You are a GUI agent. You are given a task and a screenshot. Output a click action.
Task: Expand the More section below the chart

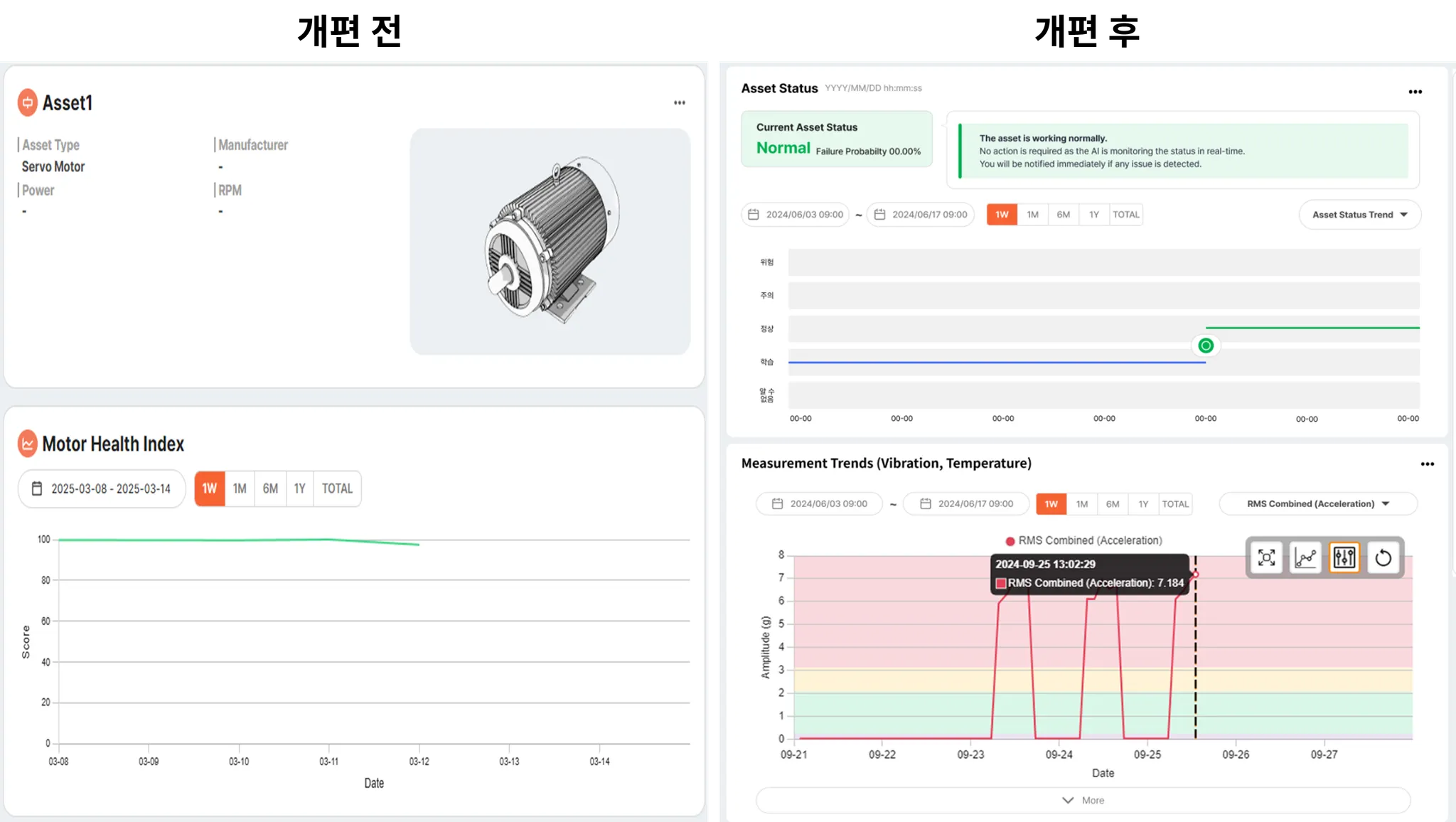[x=1083, y=800]
